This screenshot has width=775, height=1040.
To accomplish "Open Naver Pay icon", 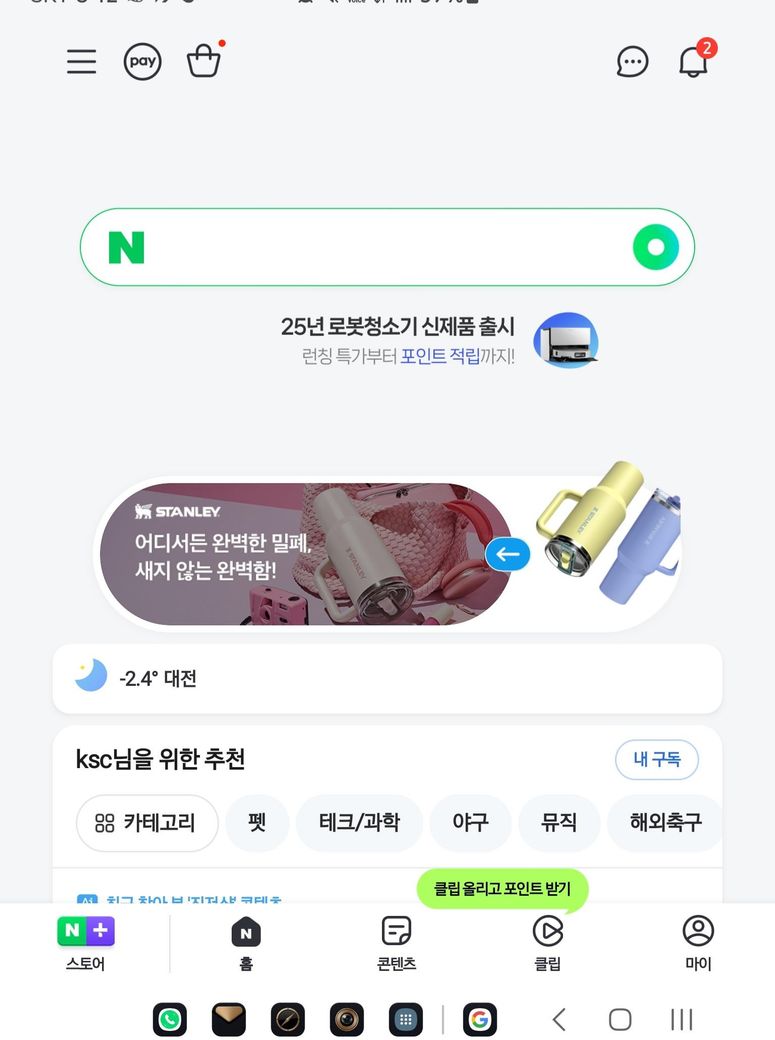I will (143, 62).
